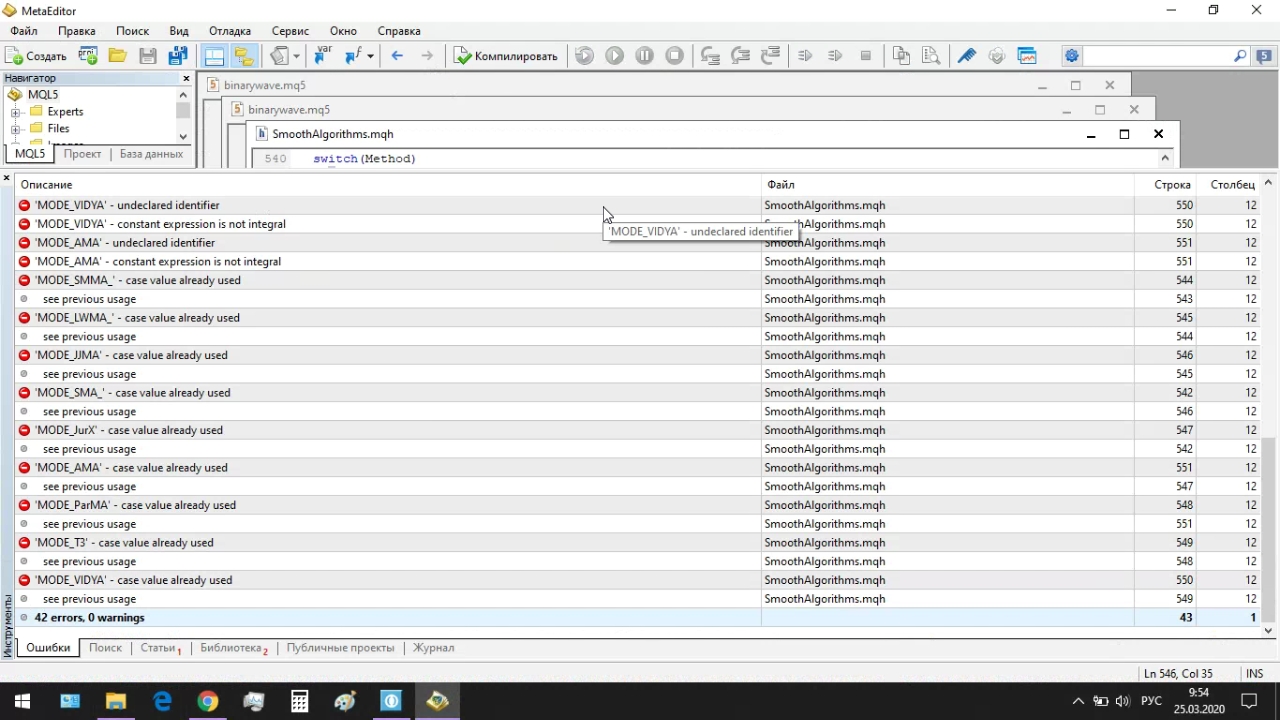This screenshot has width=1280, height=720.
Task: Close the Навигатор panel
Action: (x=186, y=78)
